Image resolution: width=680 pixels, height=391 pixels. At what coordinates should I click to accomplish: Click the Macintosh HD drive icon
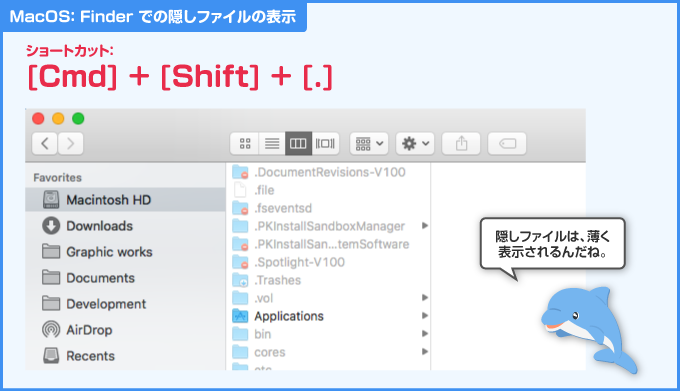tap(51, 200)
